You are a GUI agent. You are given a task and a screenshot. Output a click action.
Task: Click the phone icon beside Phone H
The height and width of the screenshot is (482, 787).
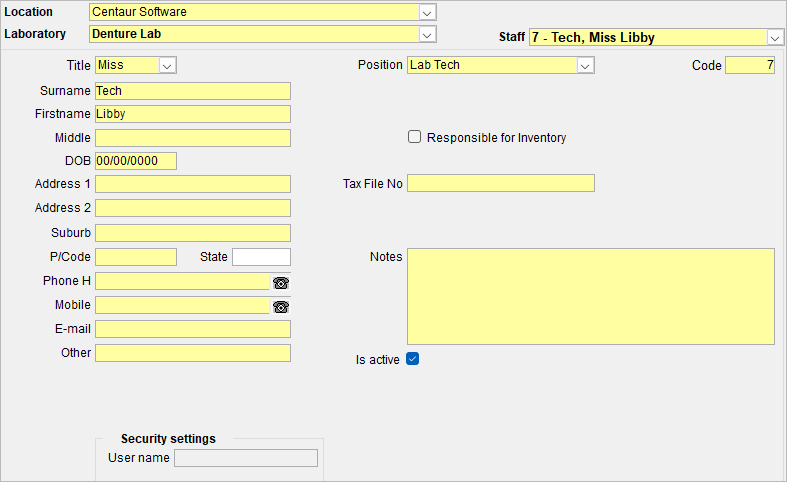coord(281,283)
